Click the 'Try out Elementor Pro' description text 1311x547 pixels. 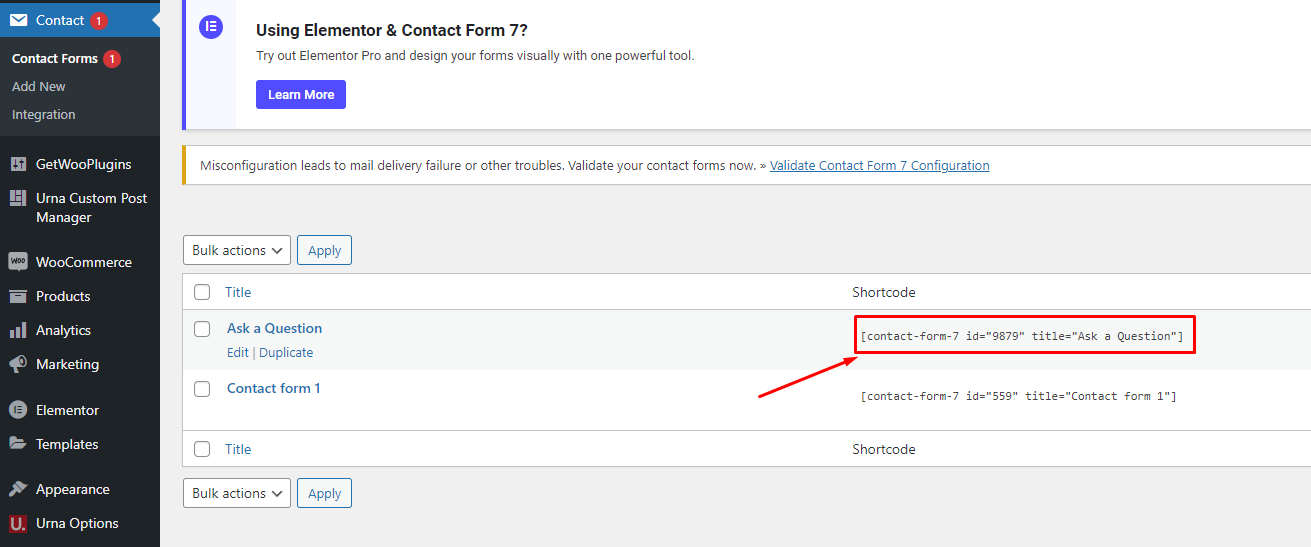coord(475,56)
